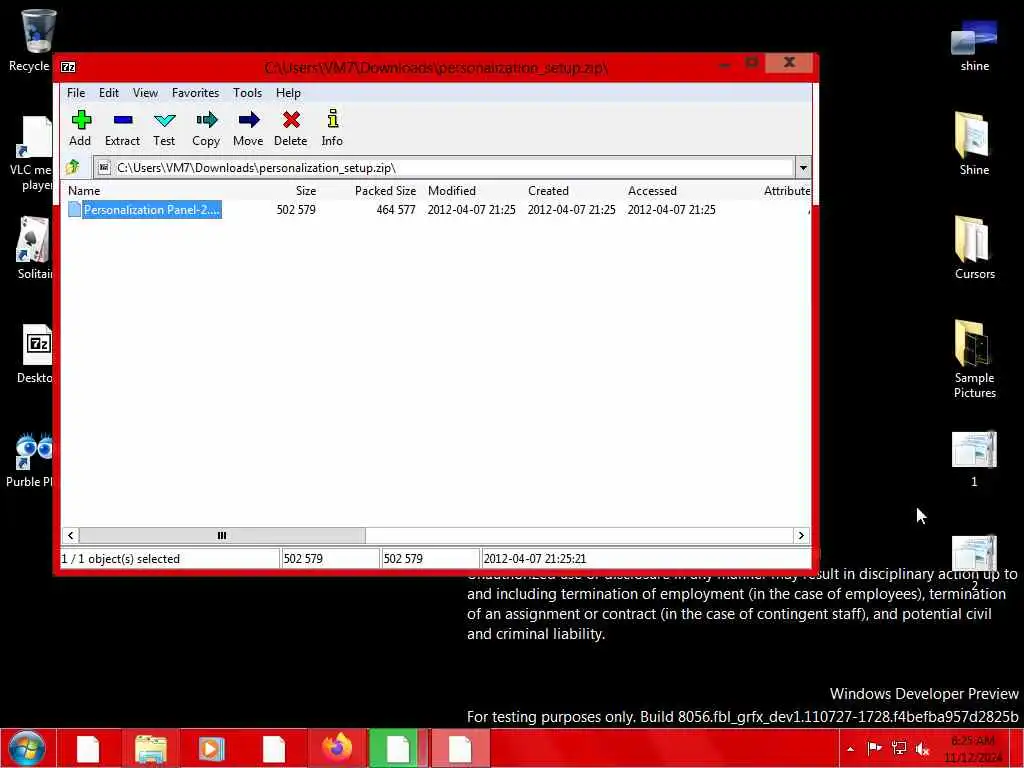Select the Sample Pictures folder
Image resolution: width=1024 pixels, height=768 pixels.
click(974, 359)
